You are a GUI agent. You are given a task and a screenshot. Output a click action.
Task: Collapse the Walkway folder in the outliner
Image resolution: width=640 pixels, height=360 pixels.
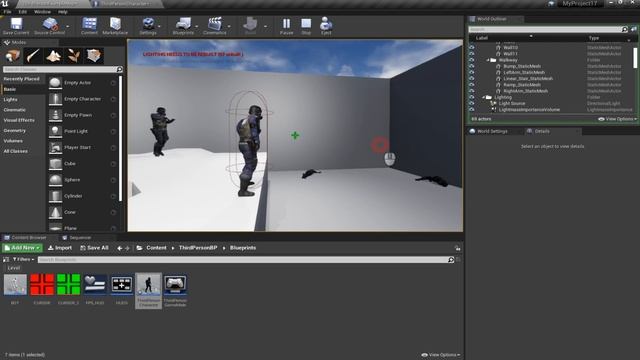[487, 60]
